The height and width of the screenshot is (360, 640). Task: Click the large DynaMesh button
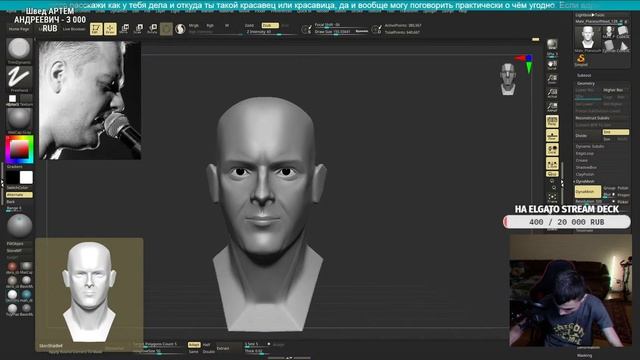(x=588, y=191)
